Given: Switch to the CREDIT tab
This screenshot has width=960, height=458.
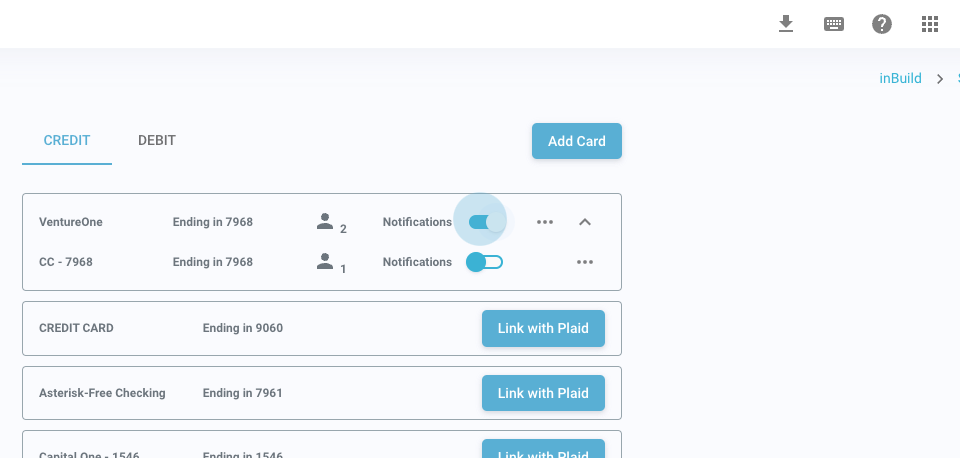Looking at the screenshot, I should pyautogui.click(x=67, y=141).
